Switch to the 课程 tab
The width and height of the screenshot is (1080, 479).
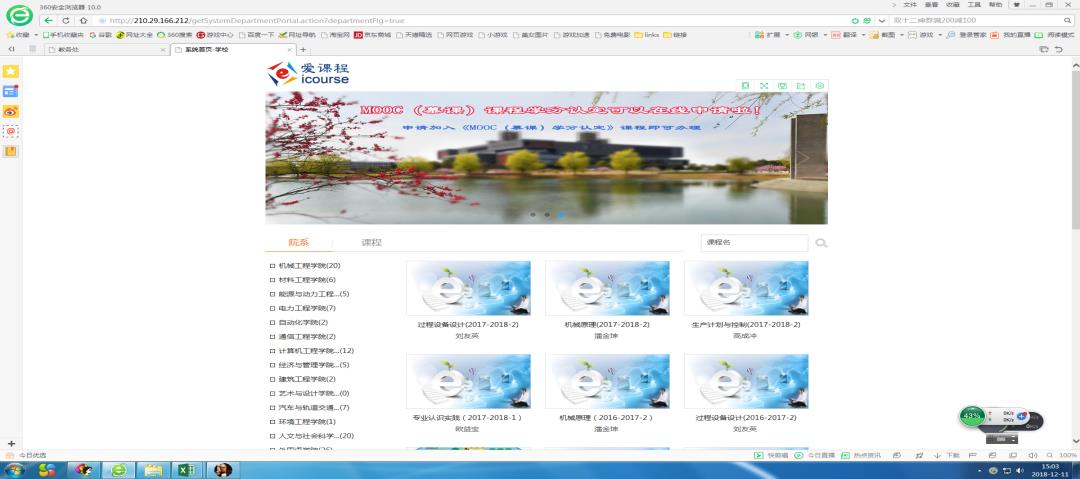click(371, 243)
